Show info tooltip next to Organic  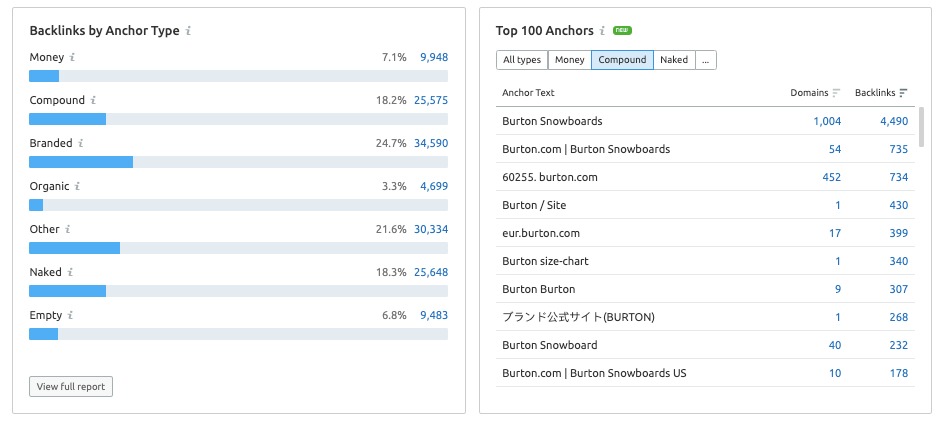[x=78, y=187]
